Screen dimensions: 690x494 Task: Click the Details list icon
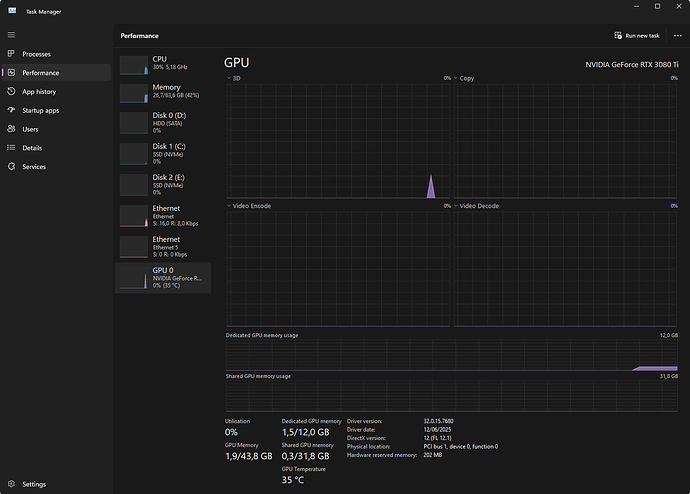11,148
